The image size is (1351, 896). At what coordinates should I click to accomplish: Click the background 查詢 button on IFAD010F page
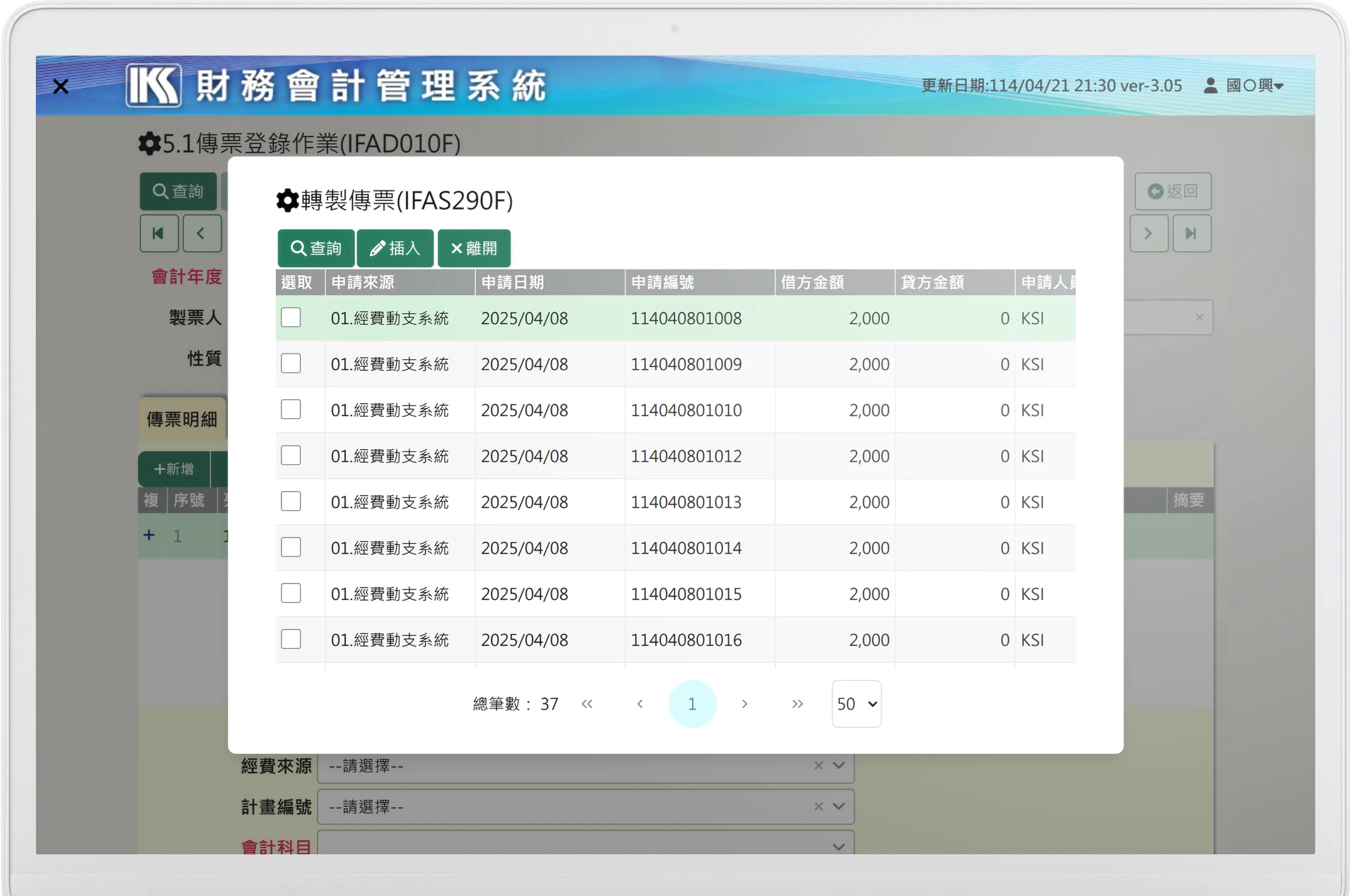pos(178,191)
